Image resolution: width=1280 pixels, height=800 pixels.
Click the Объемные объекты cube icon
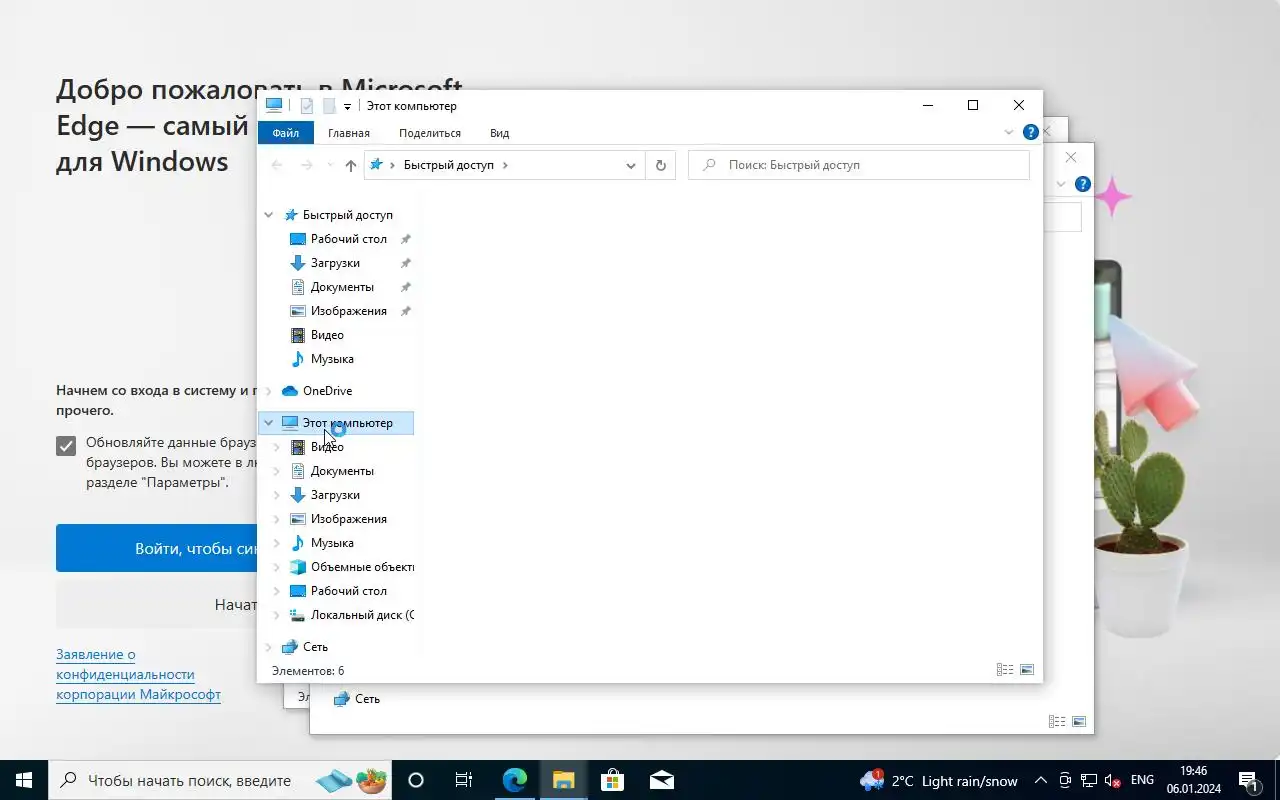click(297, 567)
